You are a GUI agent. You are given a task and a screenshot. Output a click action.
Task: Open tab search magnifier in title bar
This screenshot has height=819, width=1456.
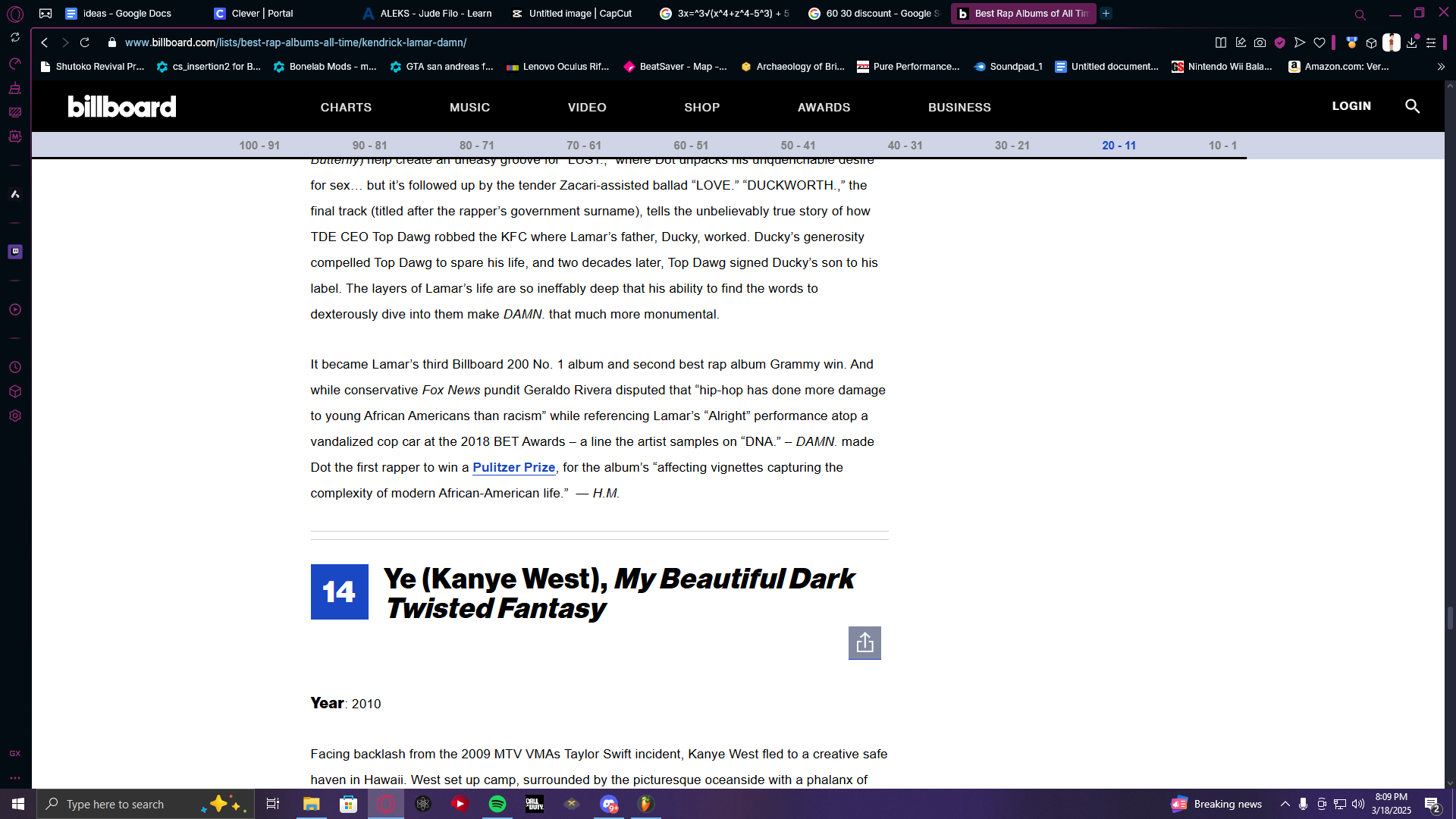click(x=1360, y=14)
